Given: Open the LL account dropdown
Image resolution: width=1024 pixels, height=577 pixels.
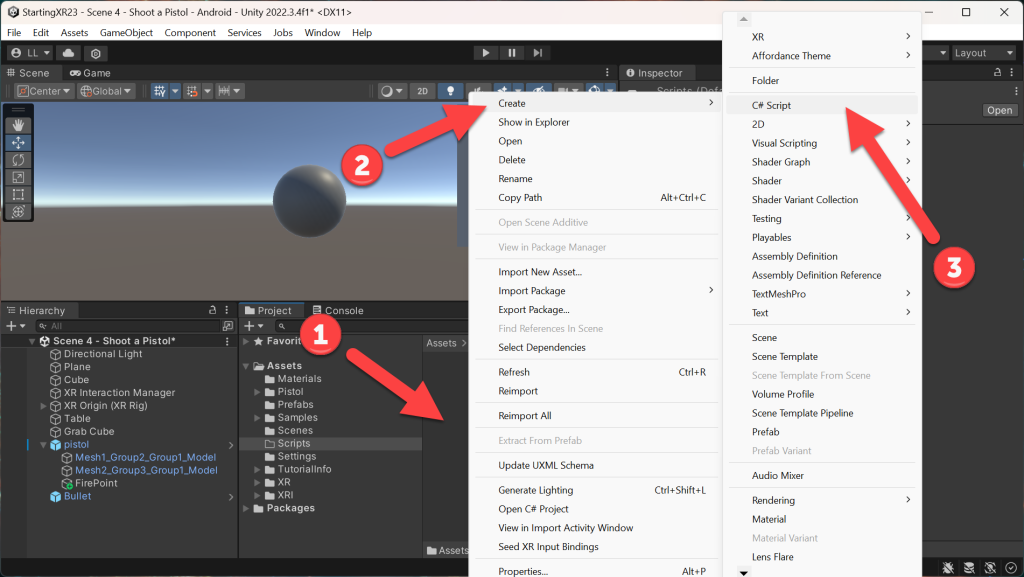Looking at the screenshot, I should coord(30,53).
